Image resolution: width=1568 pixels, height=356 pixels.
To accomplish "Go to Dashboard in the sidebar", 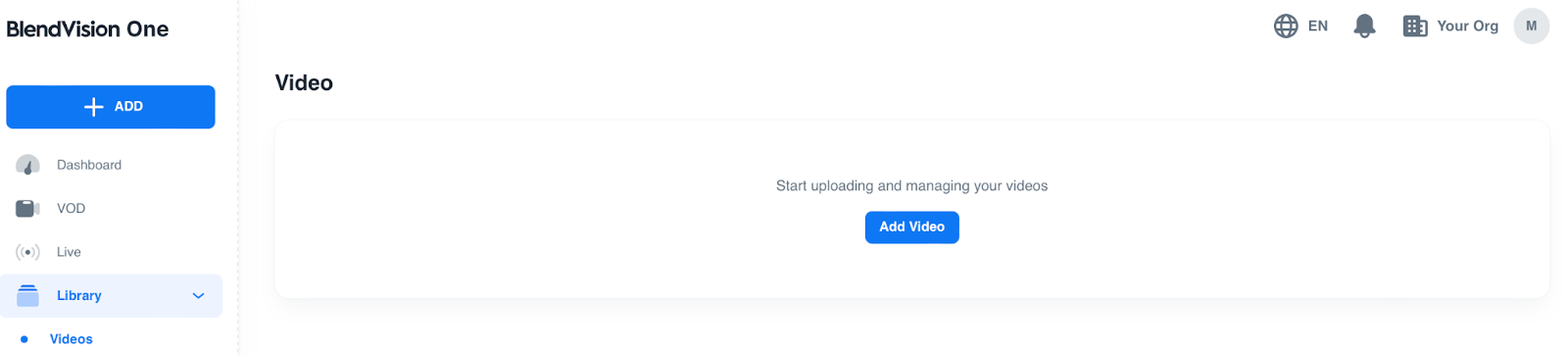I will (89, 165).
